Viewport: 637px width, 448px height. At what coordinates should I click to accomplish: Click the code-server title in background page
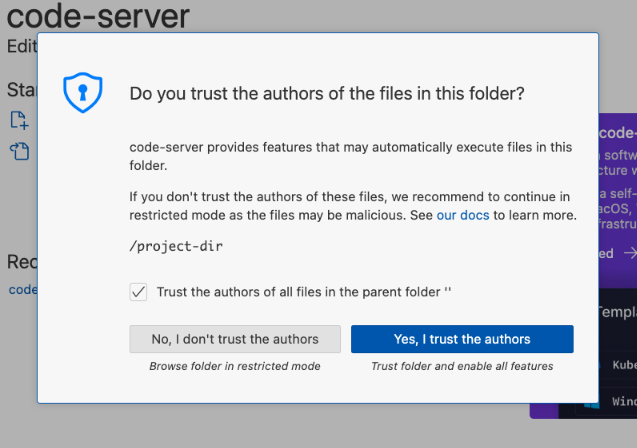pyautogui.click(x=98, y=15)
